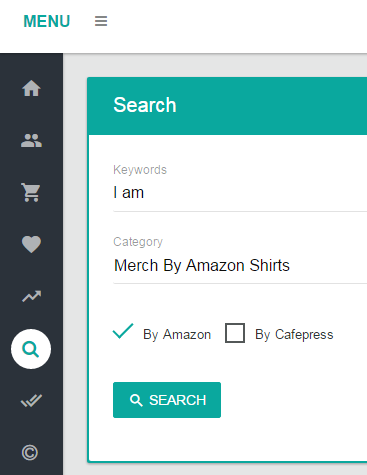This screenshot has height=475, width=367.
Task: Click the By Amazon label text
Action: click(x=177, y=334)
